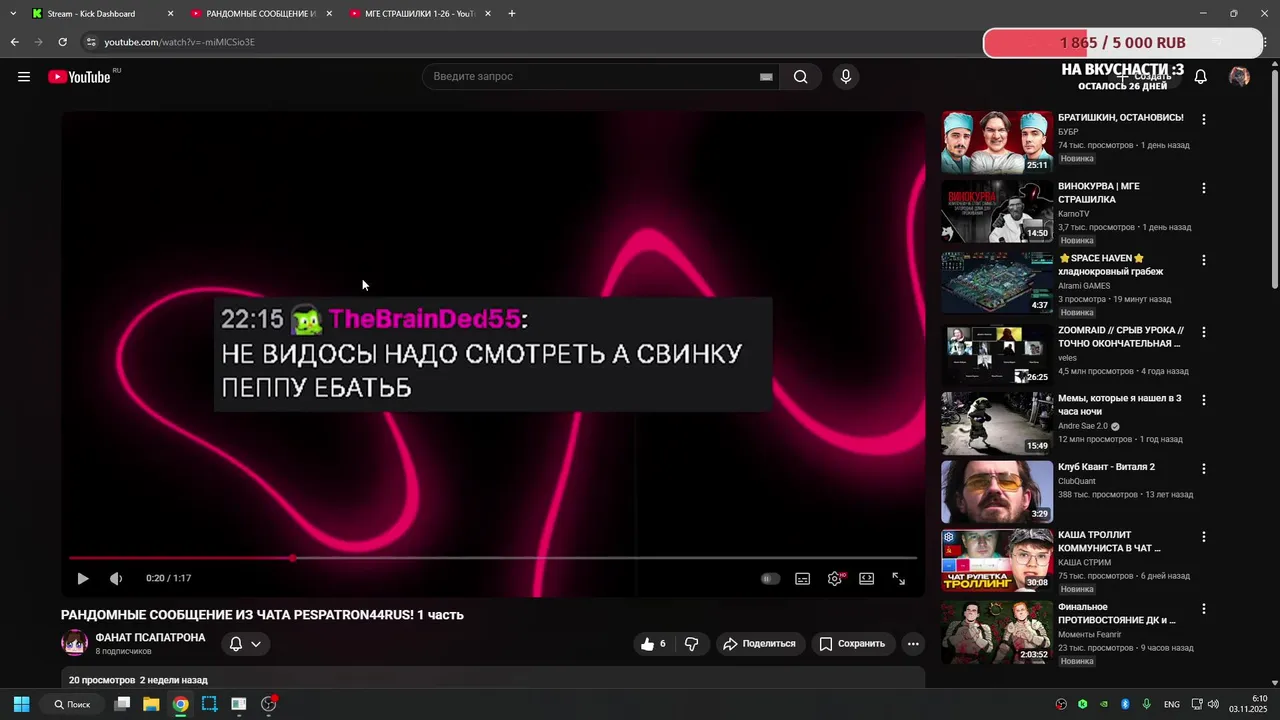Seek on the red video progress bar
This screenshot has height=720, width=1280.
pyautogui.click(x=492, y=558)
